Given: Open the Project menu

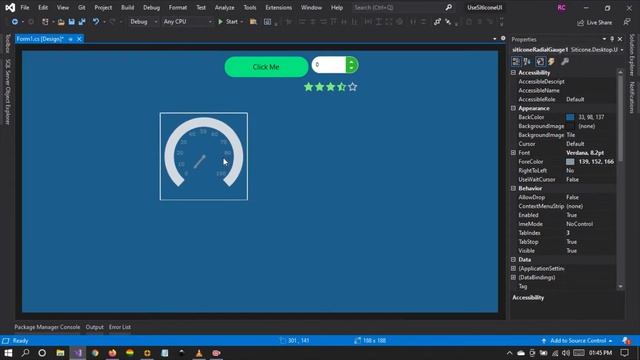Looking at the screenshot, I should (103, 7).
